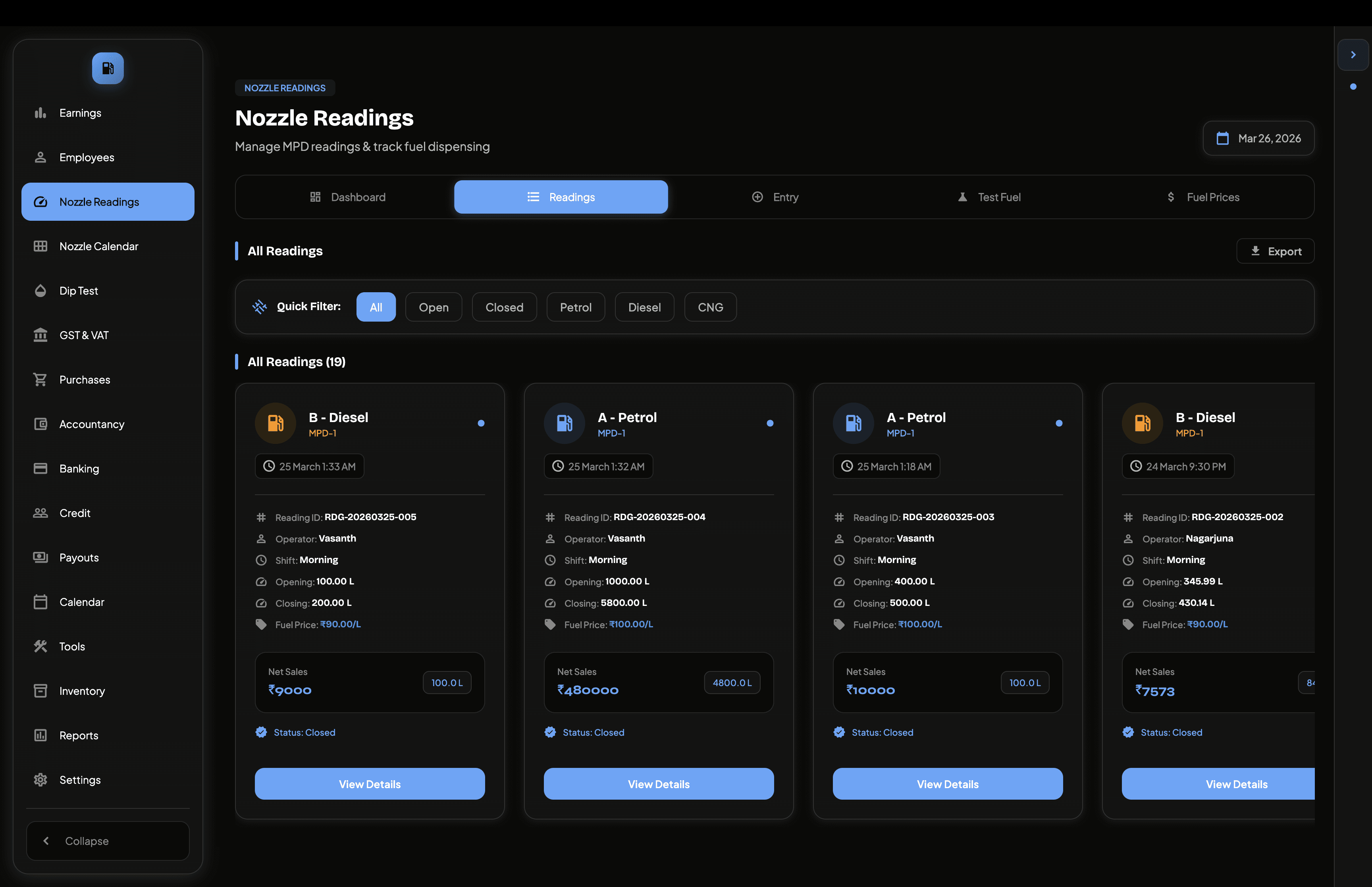The width and height of the screenshot is (1372, 887).
Task: Open Dip Test from sidebar
Action: point(78,291)
